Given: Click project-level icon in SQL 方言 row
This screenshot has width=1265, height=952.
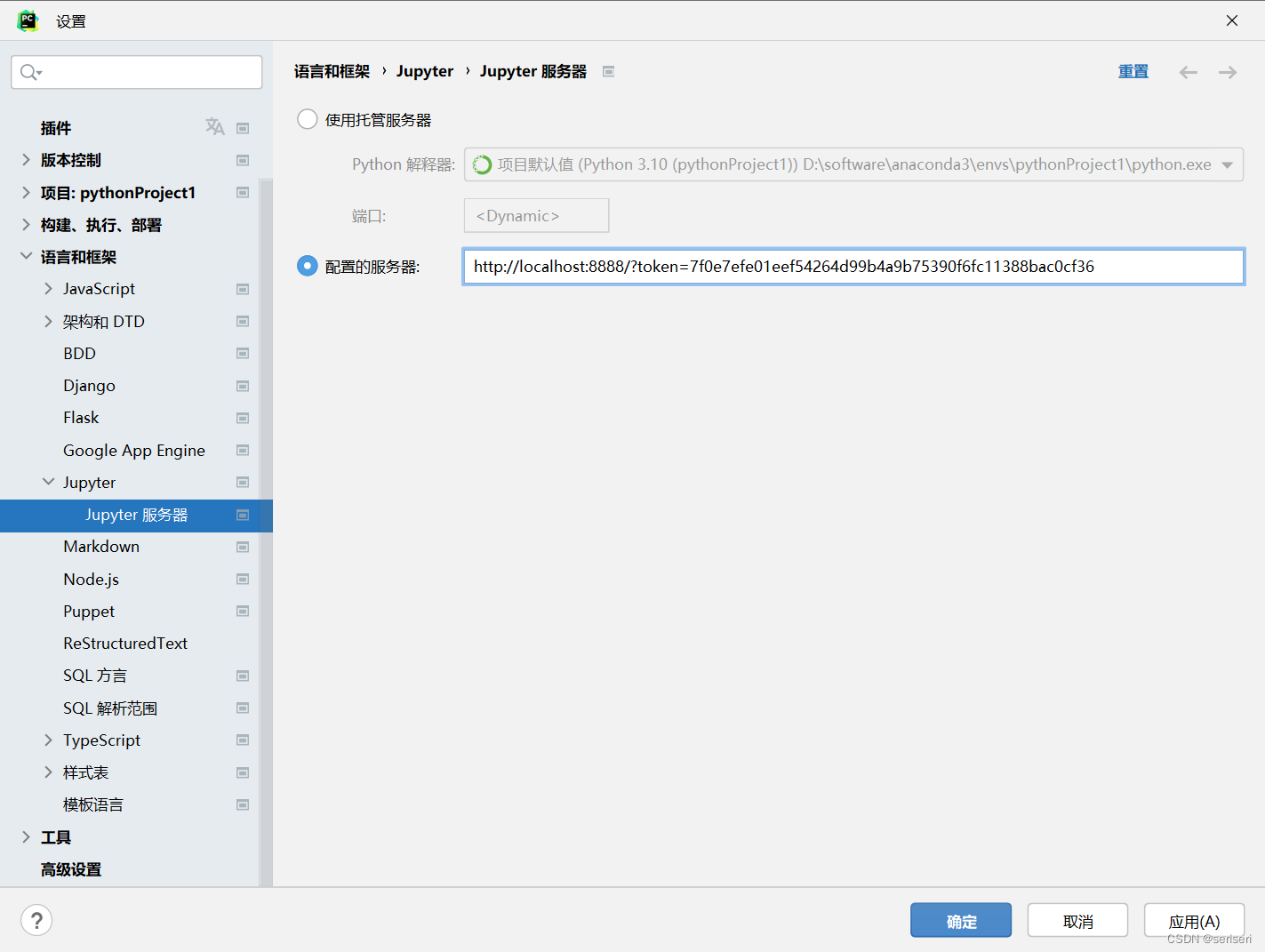Looking at the screenshot, I should coord(243,676).
